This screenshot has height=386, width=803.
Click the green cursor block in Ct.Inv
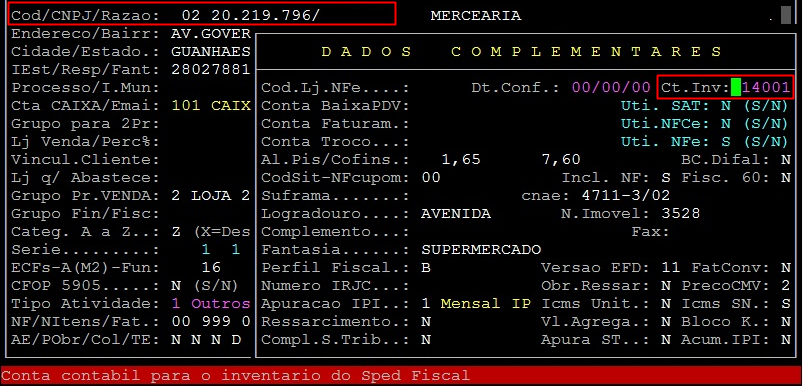coord(736,88)
